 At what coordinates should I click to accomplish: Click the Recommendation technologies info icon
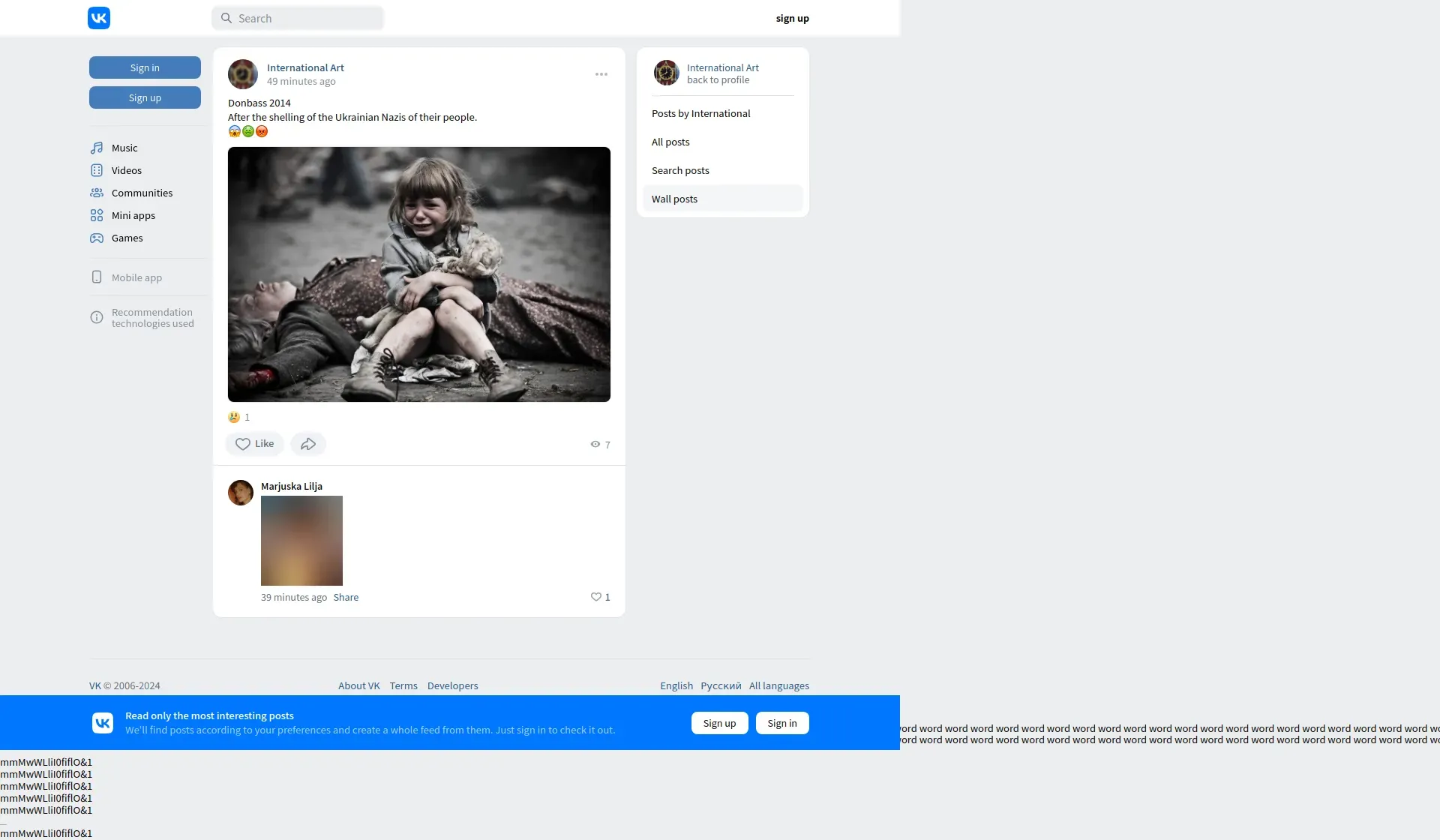(x=97, y=317)
